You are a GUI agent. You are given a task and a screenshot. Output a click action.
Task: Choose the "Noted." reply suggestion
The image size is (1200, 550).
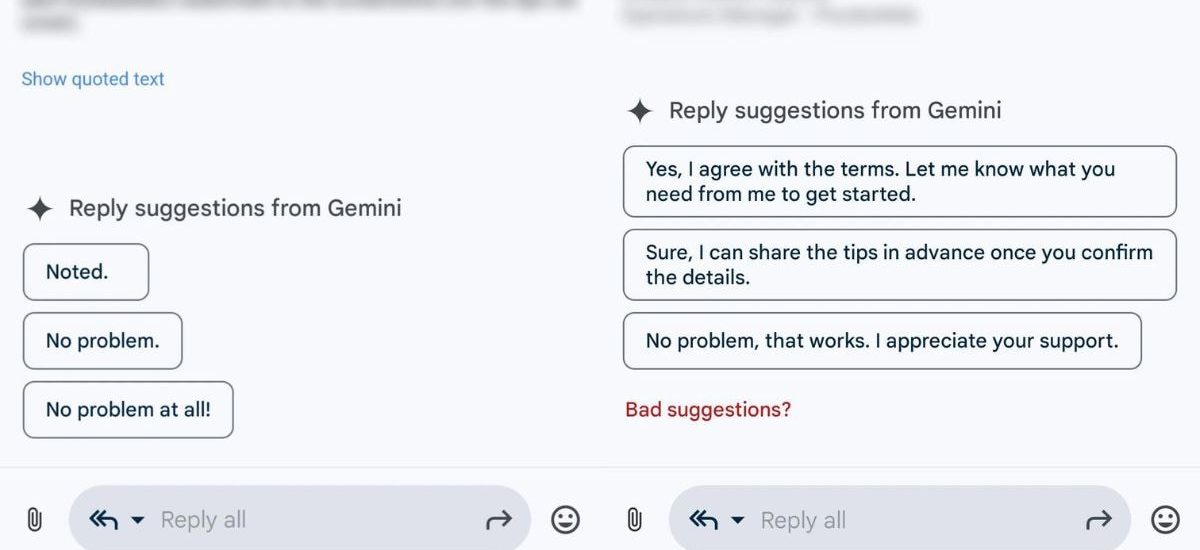point(86,272)
